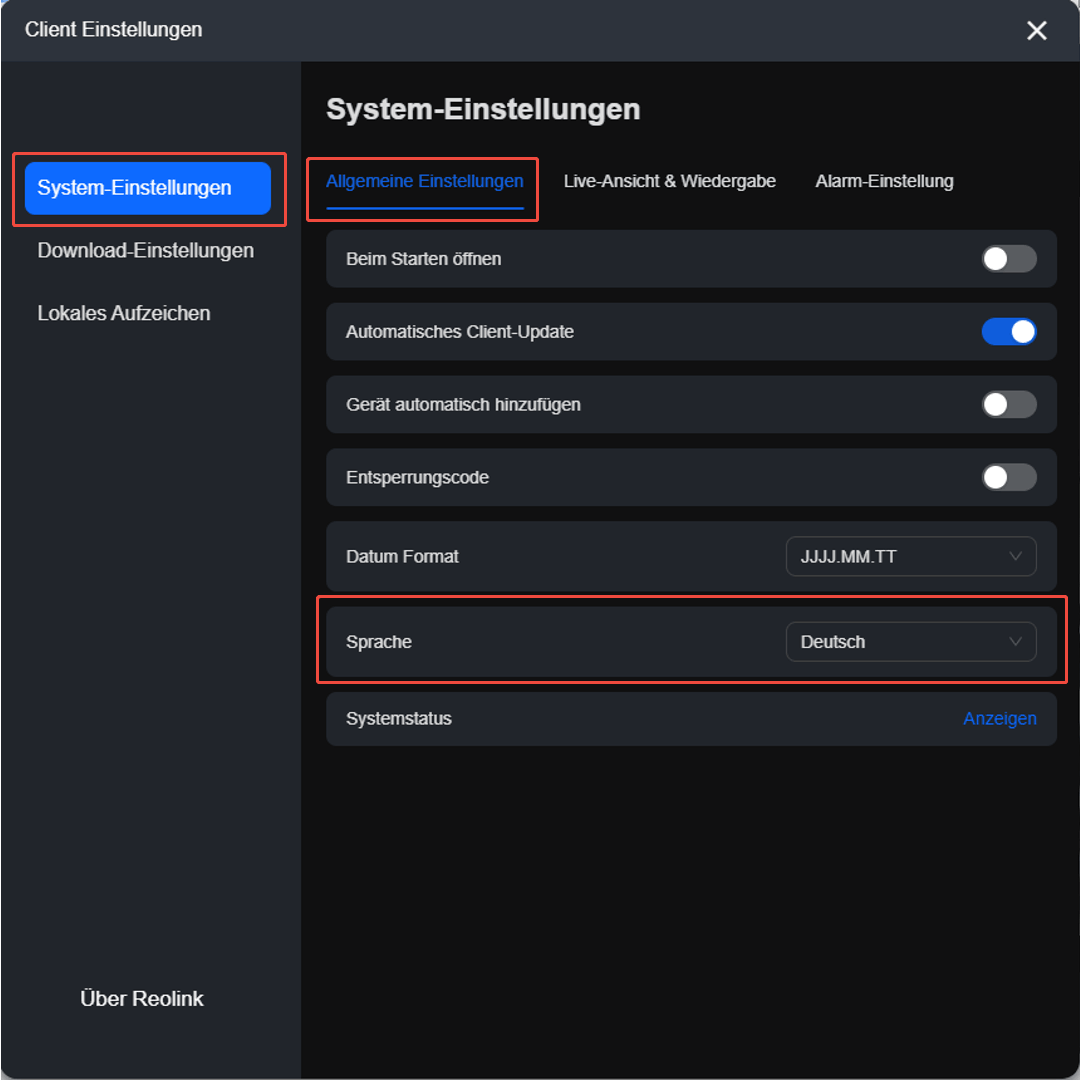The height and width of the screenshot is (1080, 1080).
Task: Switch to Alarm-Einstellung tab
Action: [x=884, y=181]
